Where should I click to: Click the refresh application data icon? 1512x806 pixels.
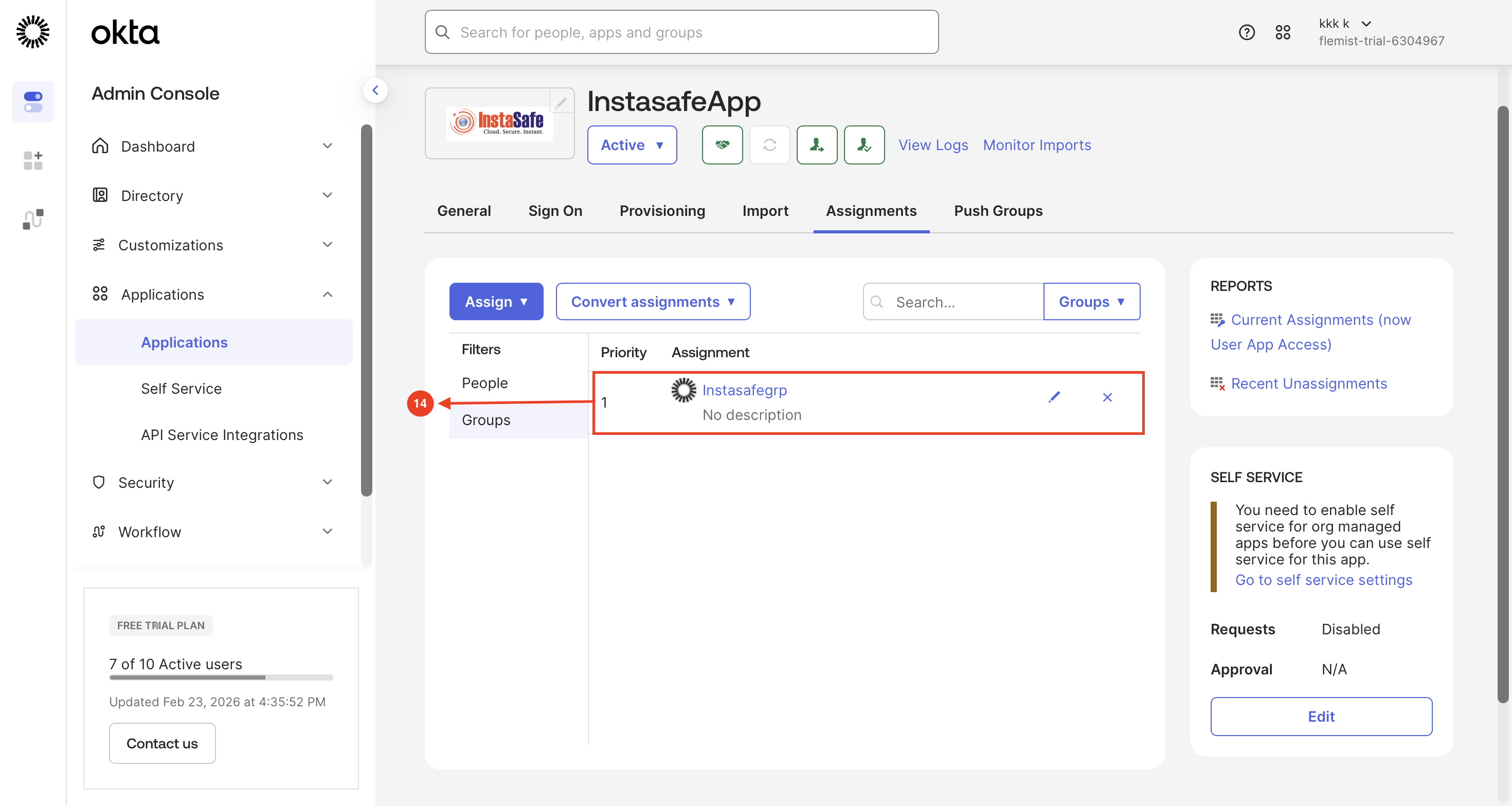pos(769,145)
